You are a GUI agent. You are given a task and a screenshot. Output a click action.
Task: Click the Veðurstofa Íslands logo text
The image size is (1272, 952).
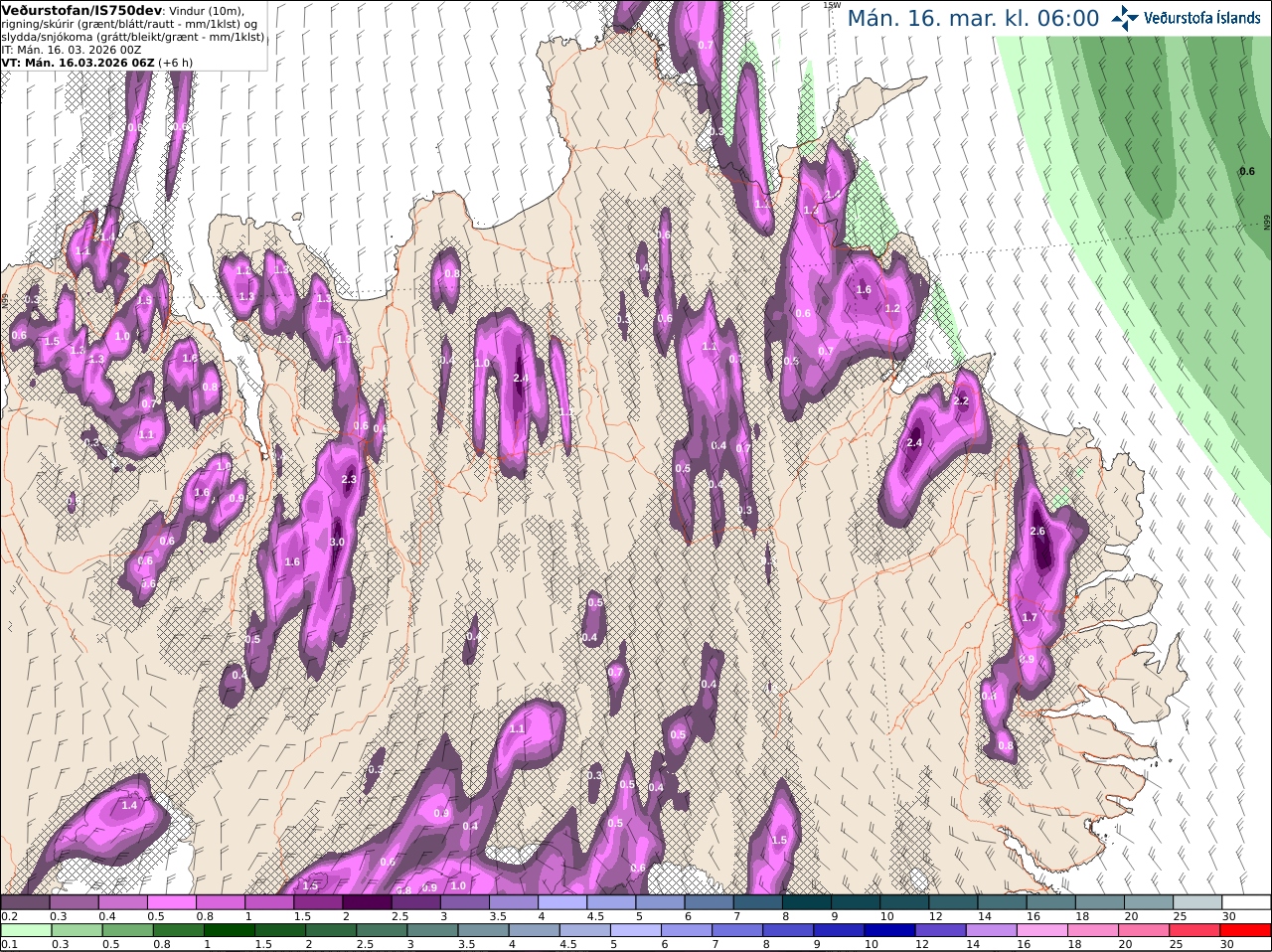tap(1202, 18)
